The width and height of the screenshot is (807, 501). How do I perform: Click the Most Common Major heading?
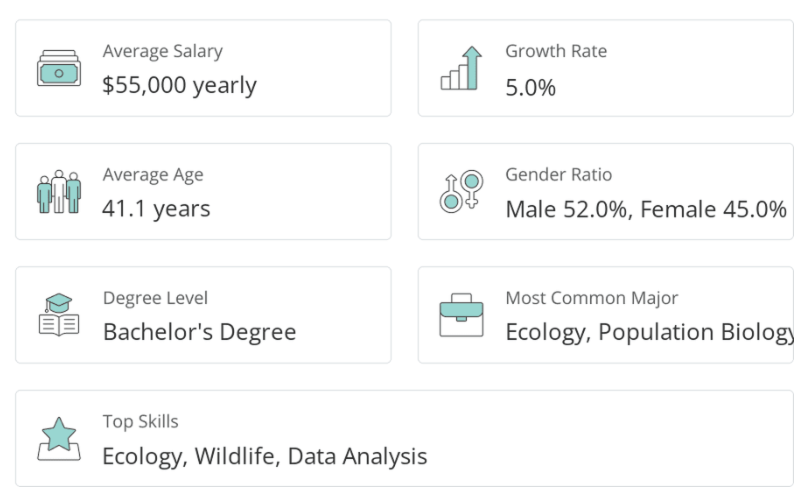pyautogui.click(x=591, y=298)
